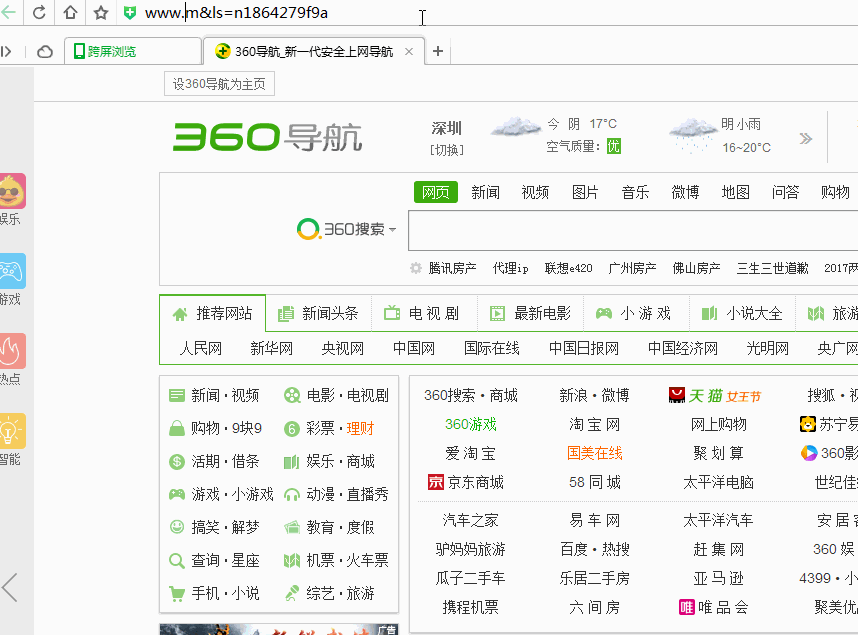The width and height of the screenshot is (858, 635).
Task: Click the green security shield icon
Action: 130,13
